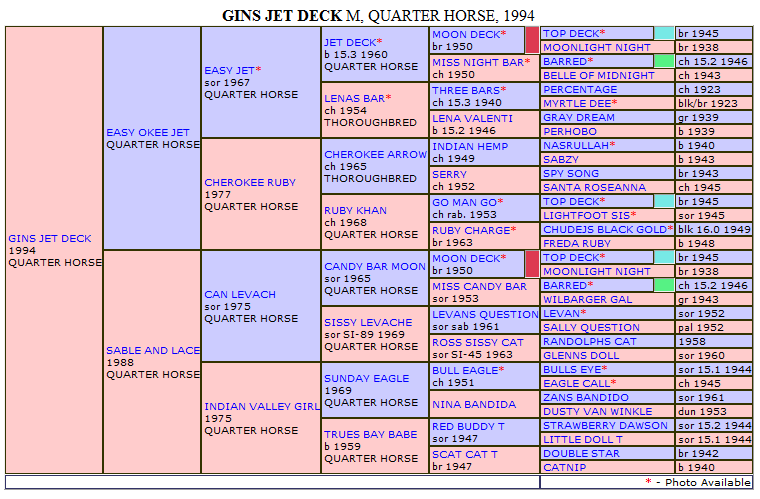Open the SALLY QUESTION link
Viewport: 760px width, 499px height.
click(x=591, y=328)
